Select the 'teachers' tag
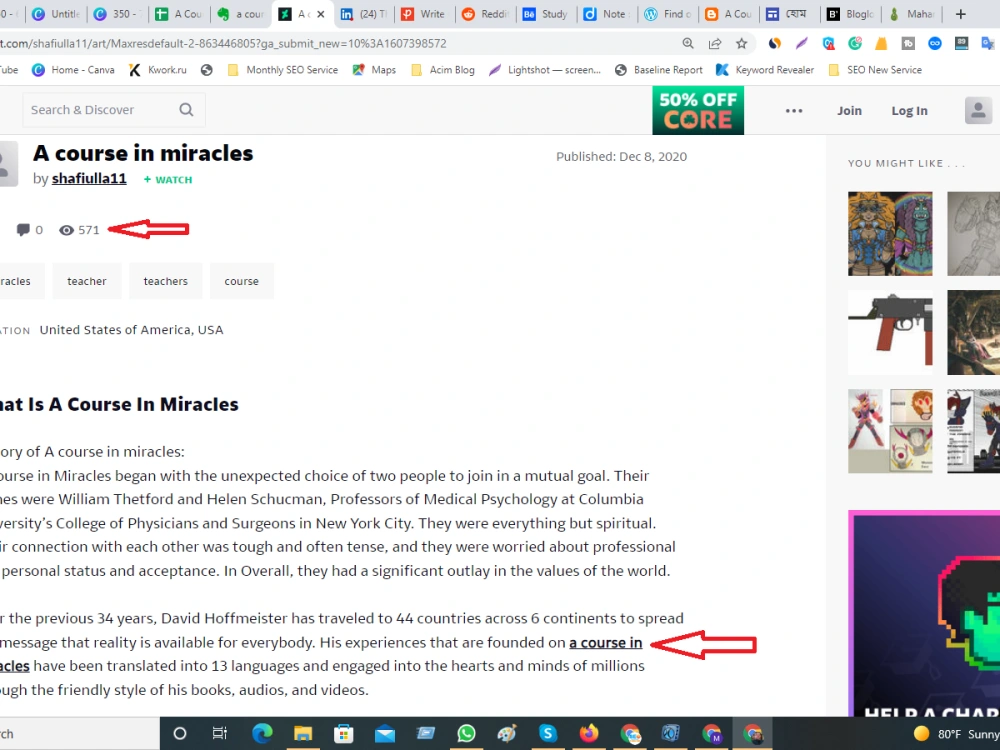The image size is (1000, 750). click(165, 281)
